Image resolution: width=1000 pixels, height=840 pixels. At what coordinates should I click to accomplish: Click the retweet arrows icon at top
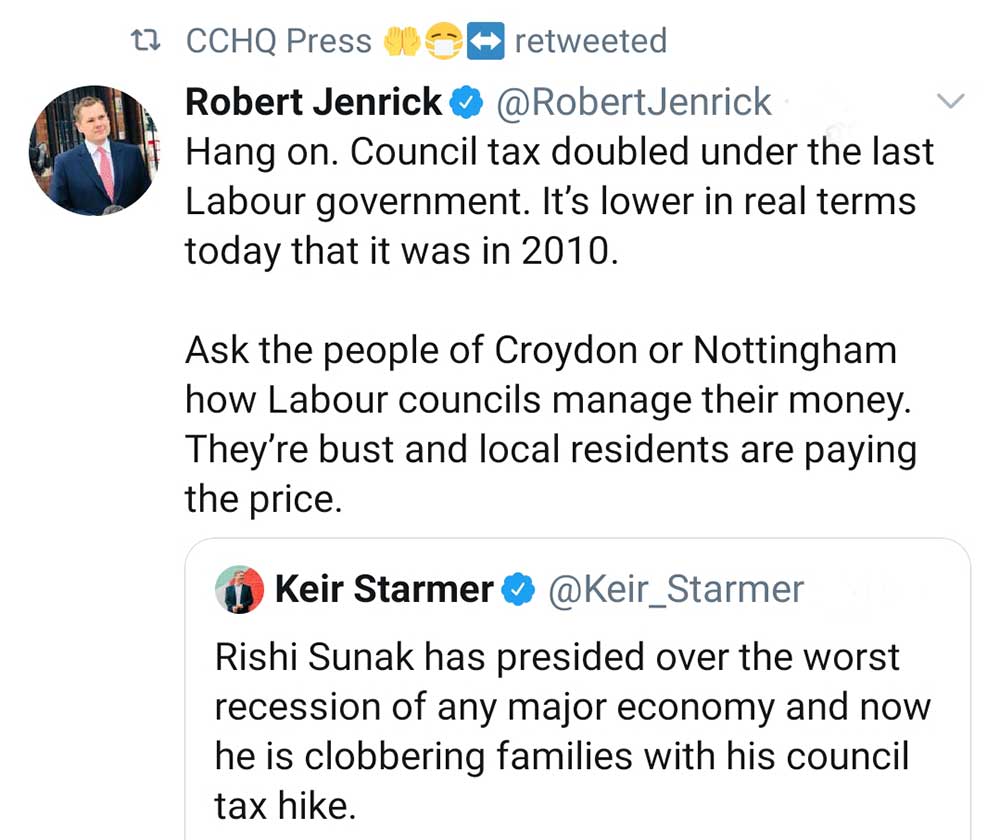148,41
